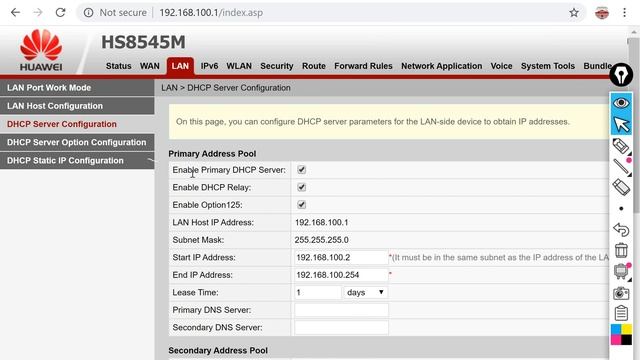Click the undo arrow icon
Viewport: 640px width, 360px height.
tap(621, 230)
